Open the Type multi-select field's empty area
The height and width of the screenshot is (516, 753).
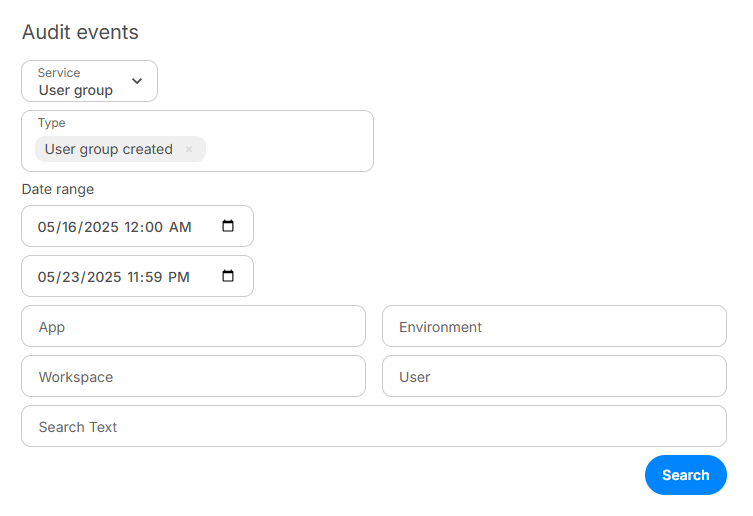pyautogui.click(x=288, y=149)
